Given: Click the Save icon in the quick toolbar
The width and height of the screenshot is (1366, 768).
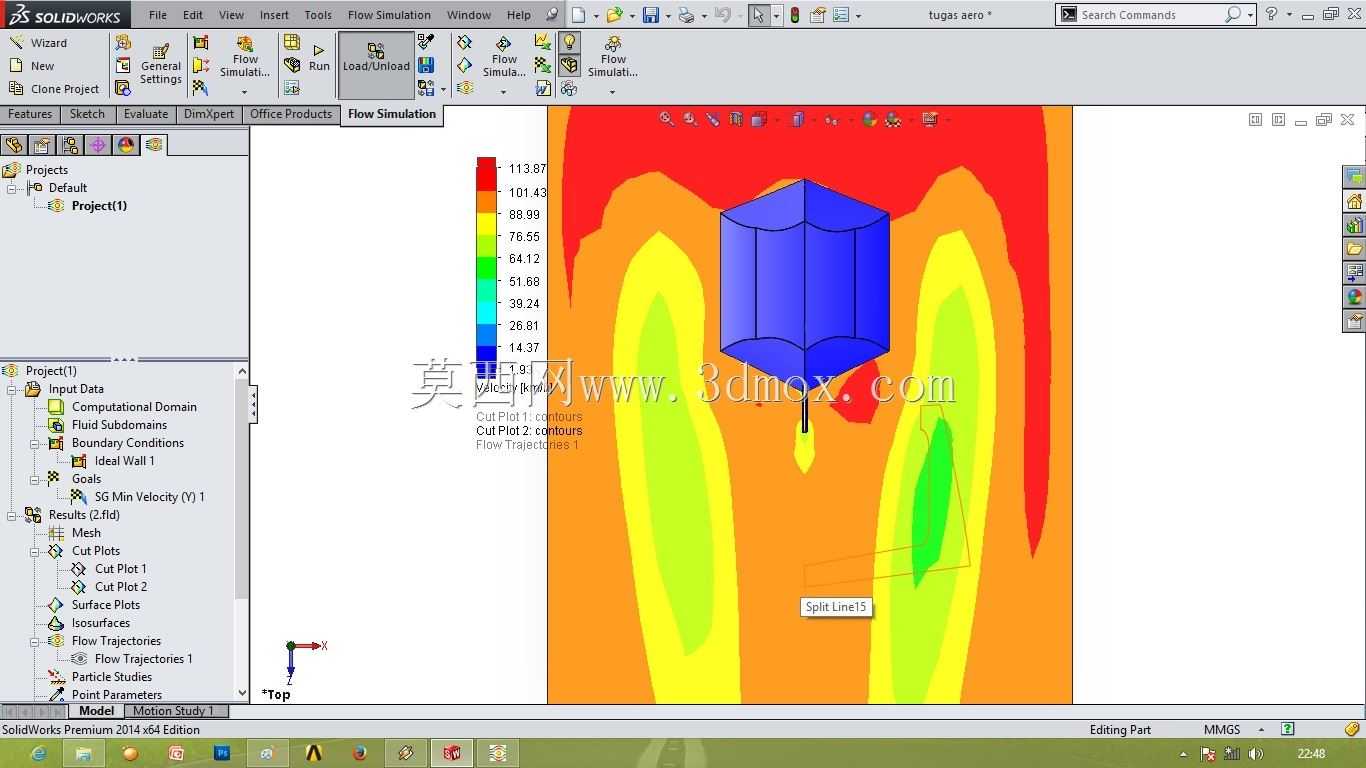Looking at the screenshot, I should (650, 15).
